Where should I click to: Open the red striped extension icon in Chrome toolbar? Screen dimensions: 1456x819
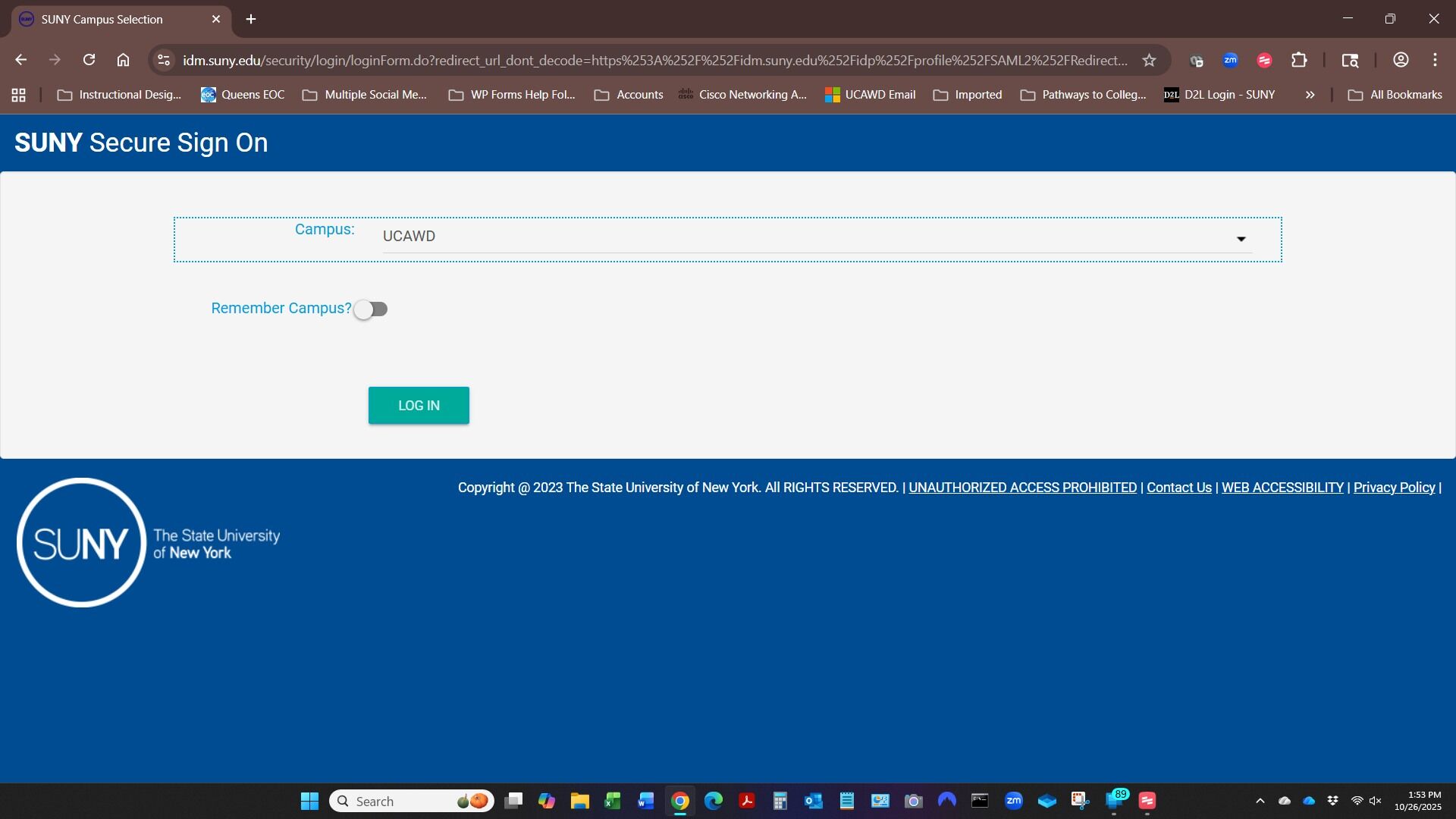[x=1264, y=60]
